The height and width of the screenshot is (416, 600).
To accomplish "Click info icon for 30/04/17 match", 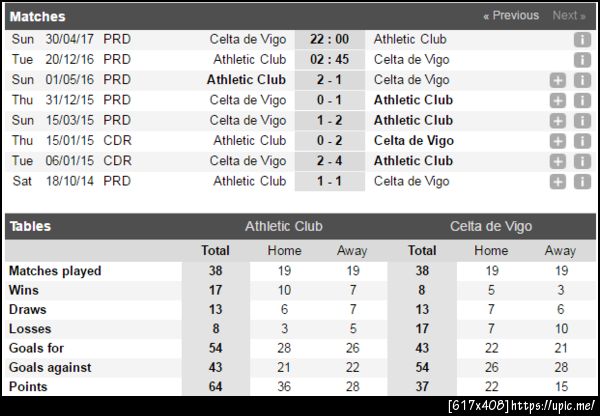I will click(x=582, y=40).
